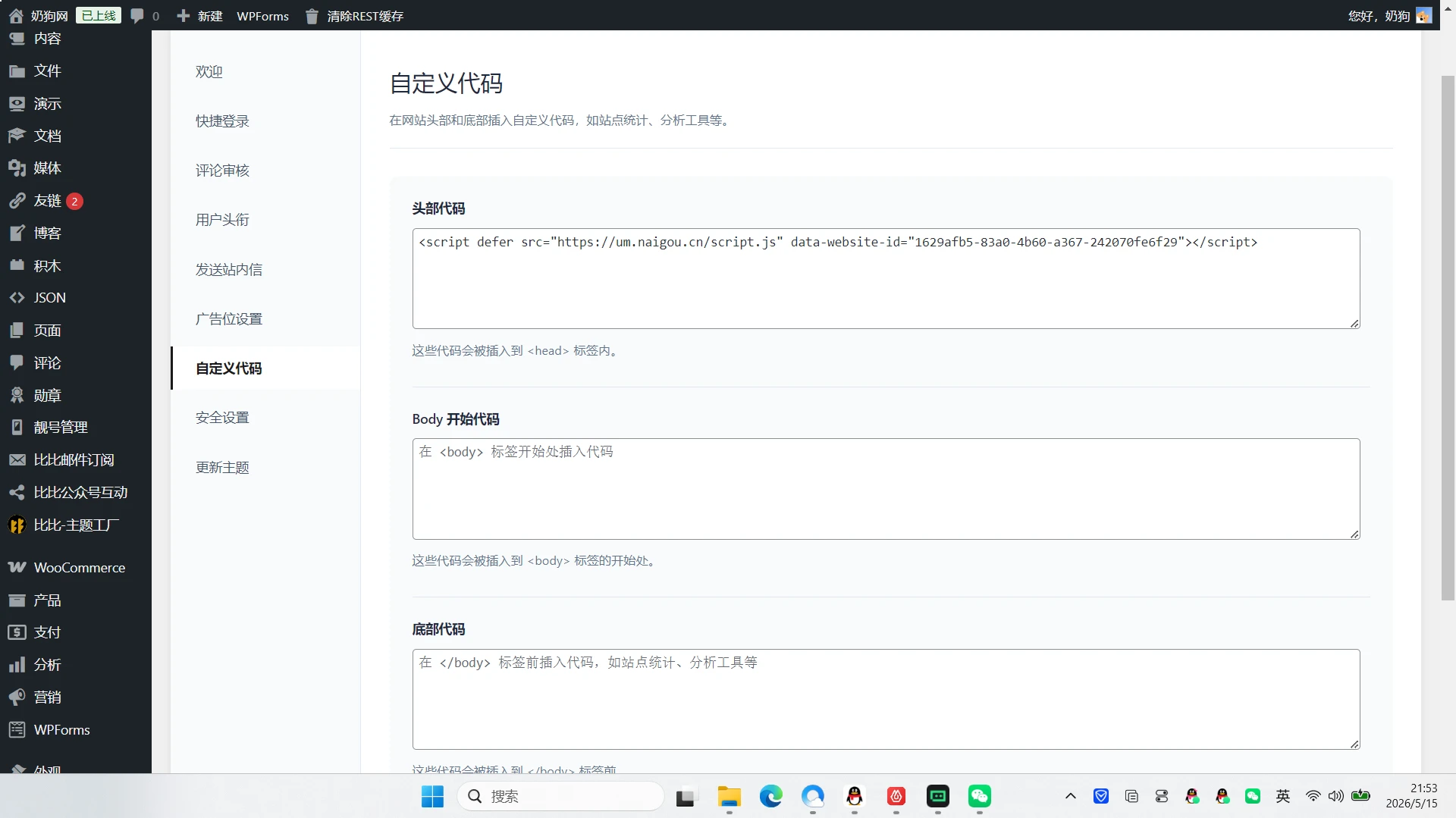The width and height of the screenshot is (1456, 818).
Task: Open the 页面 pages icon
Action: (17, 331)
